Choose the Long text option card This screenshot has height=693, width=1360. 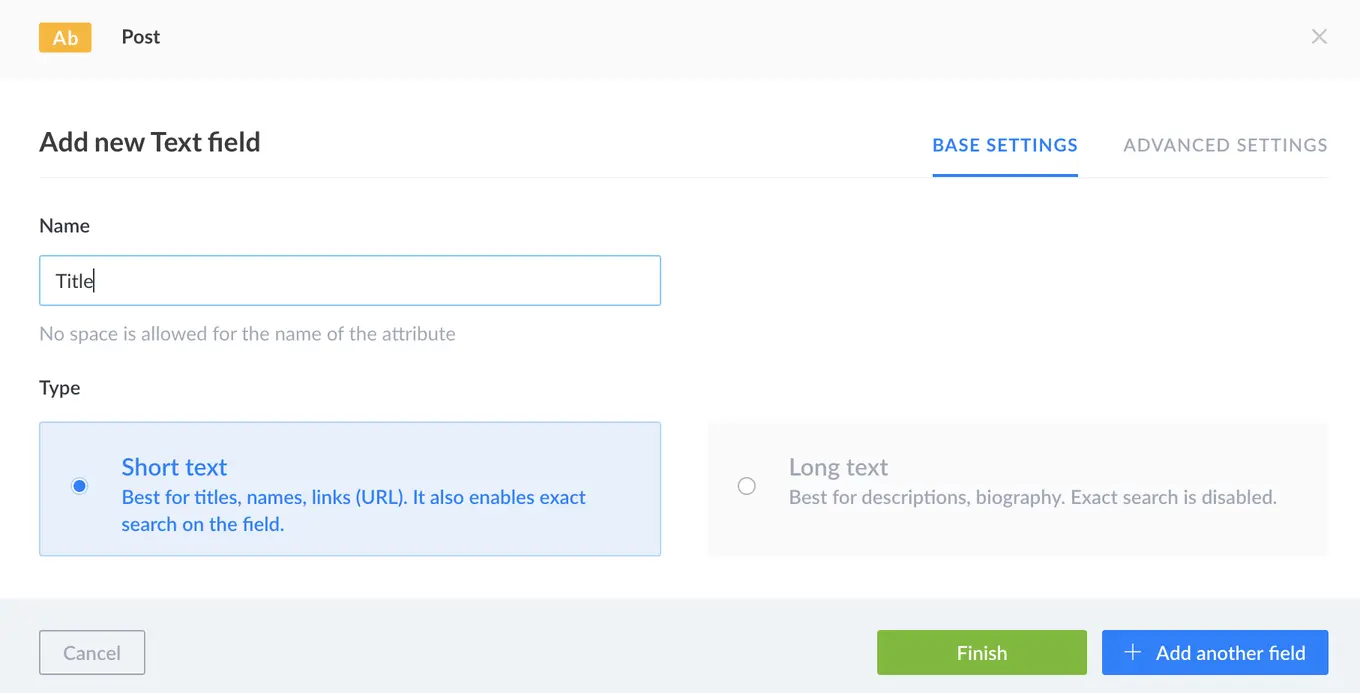[1017, 489]
